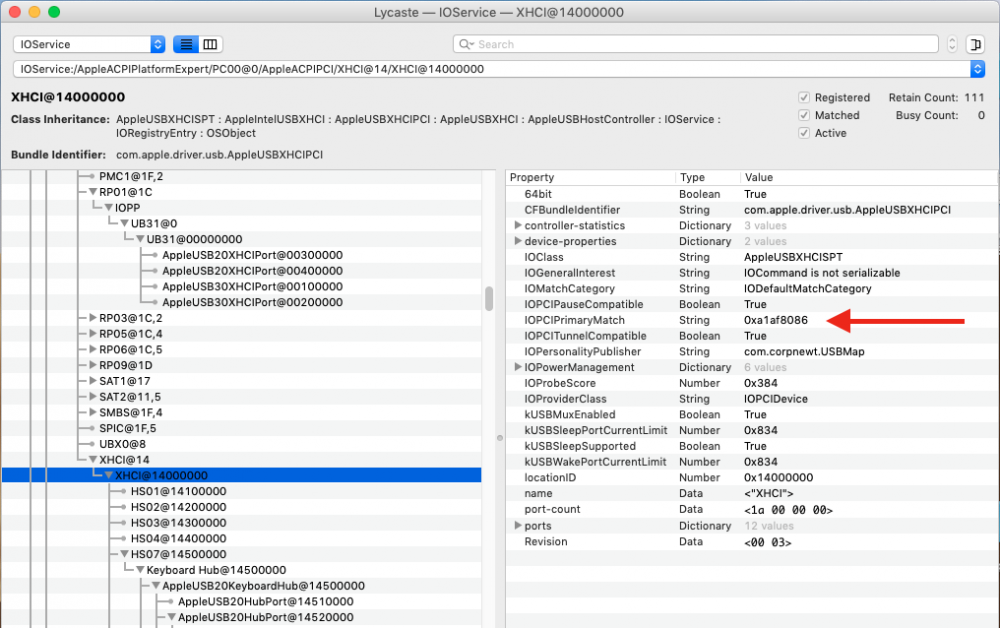Click into the Search field
Viewport: 1000px width, 628px height.
[695, 44]
